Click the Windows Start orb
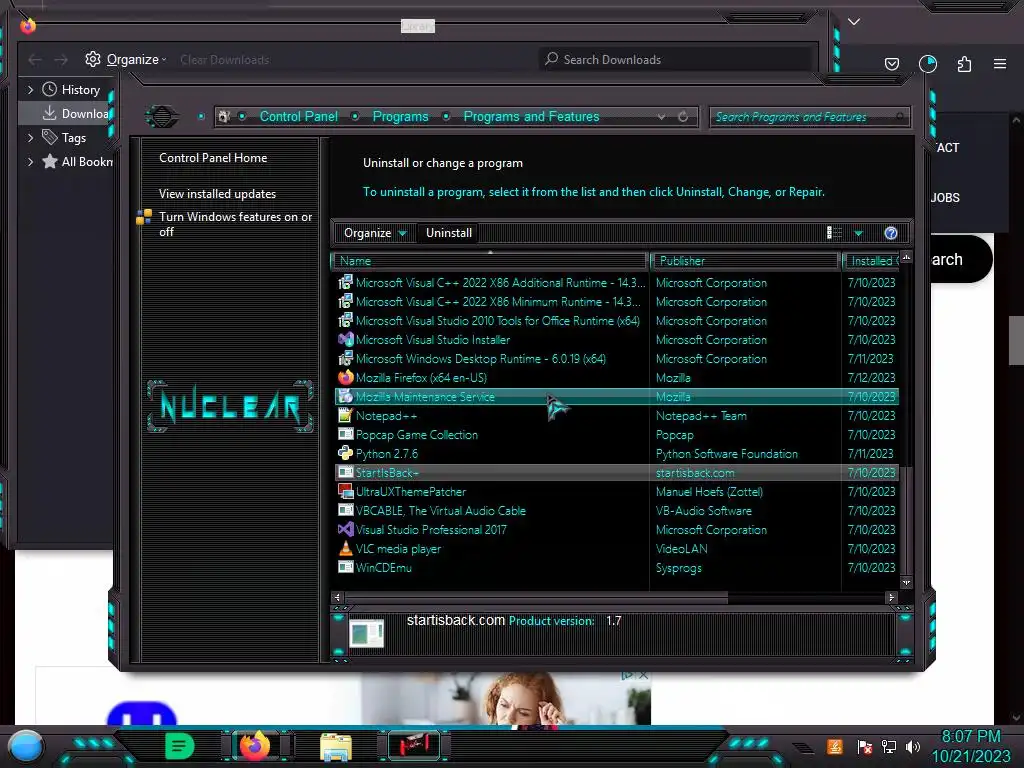Image resolution: width=1024 pixels, height=768 pixels. [25, 746]
